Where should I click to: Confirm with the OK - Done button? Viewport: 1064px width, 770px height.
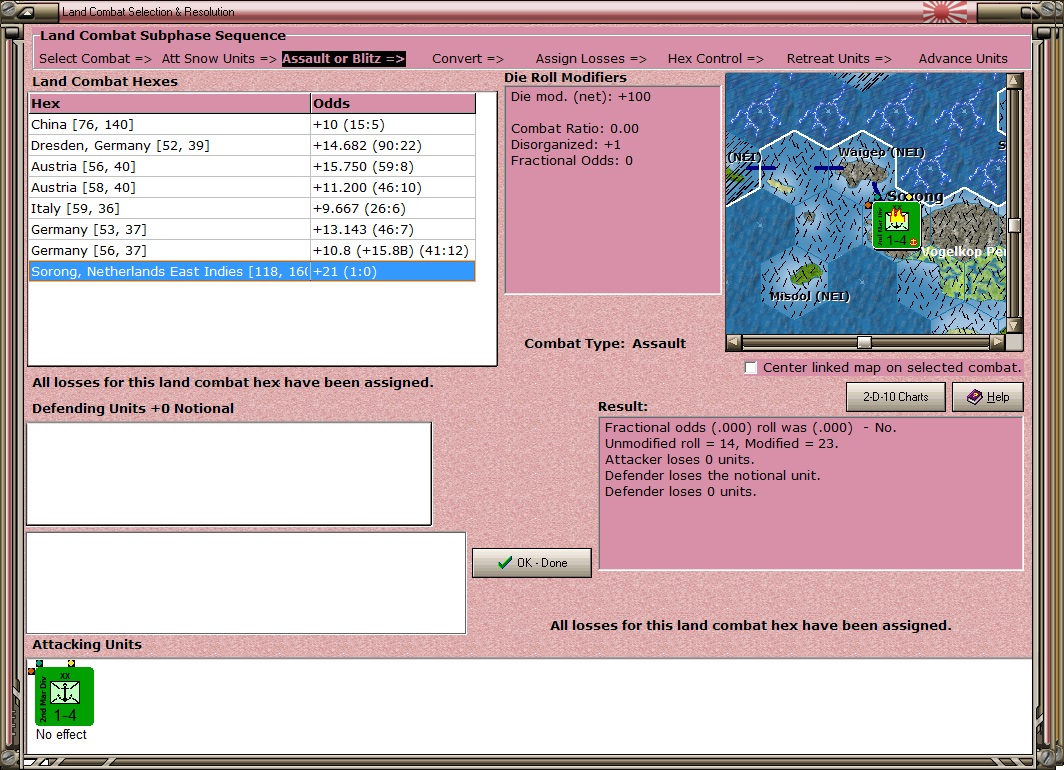coord(531,562)
